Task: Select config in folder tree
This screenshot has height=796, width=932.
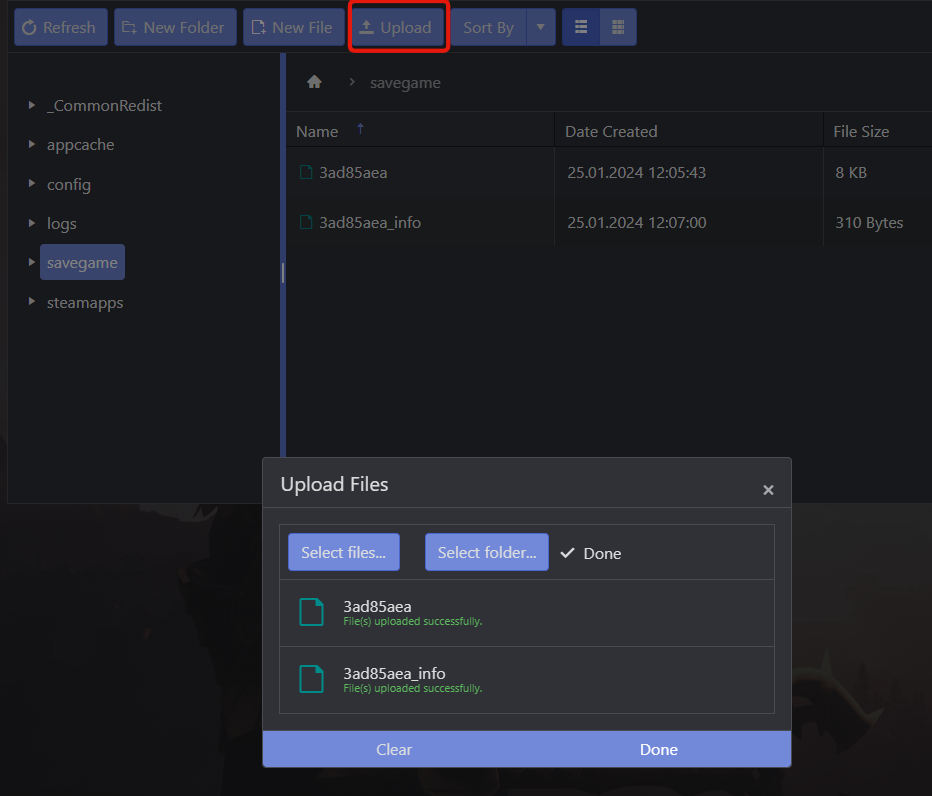Action: [69, 185]
